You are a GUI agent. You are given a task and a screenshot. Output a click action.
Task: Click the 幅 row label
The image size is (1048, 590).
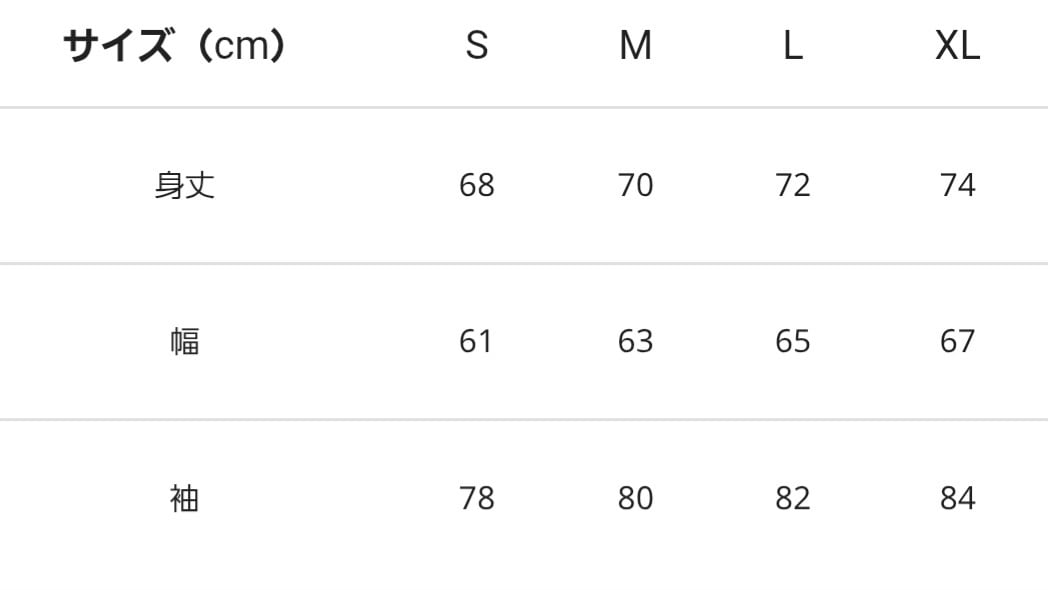click(185, 341)
